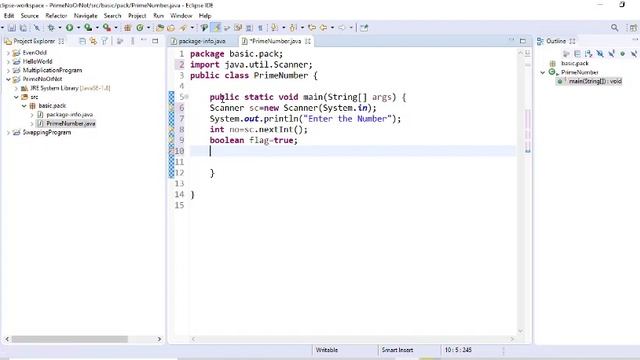Go to Last Edit Location icon
Viewport: 640px width, 360px height.
coord(312,28)
